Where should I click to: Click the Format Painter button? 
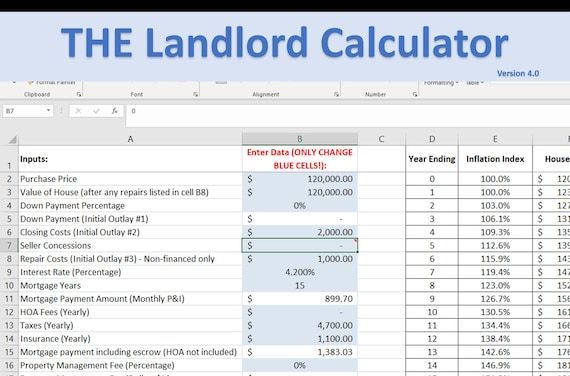click(x=52, y=83)
